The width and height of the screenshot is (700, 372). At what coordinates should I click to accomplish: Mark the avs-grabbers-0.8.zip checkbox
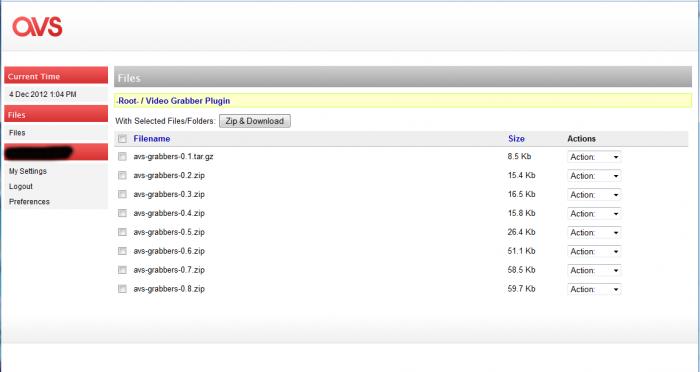coord(122,289)
